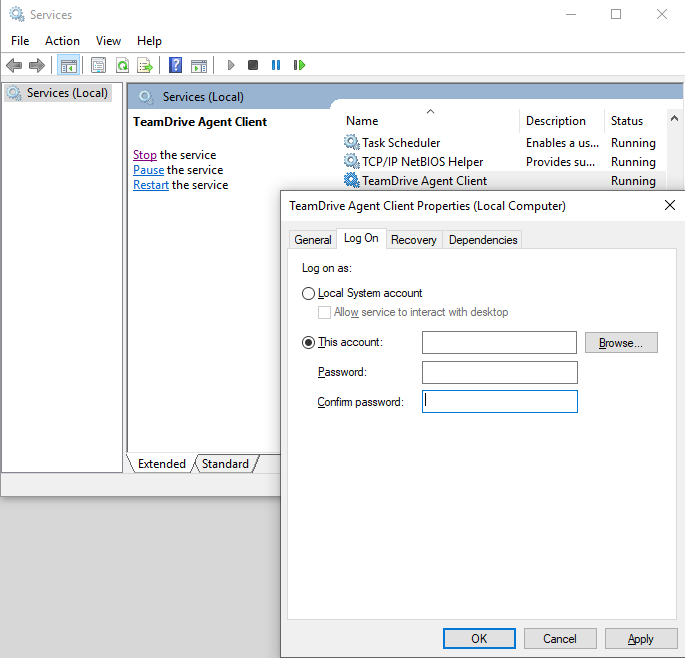This screenshot has width=685, height=658.
Task: Click Running status of Task Scheduler
Action: (x=633, y=142)
